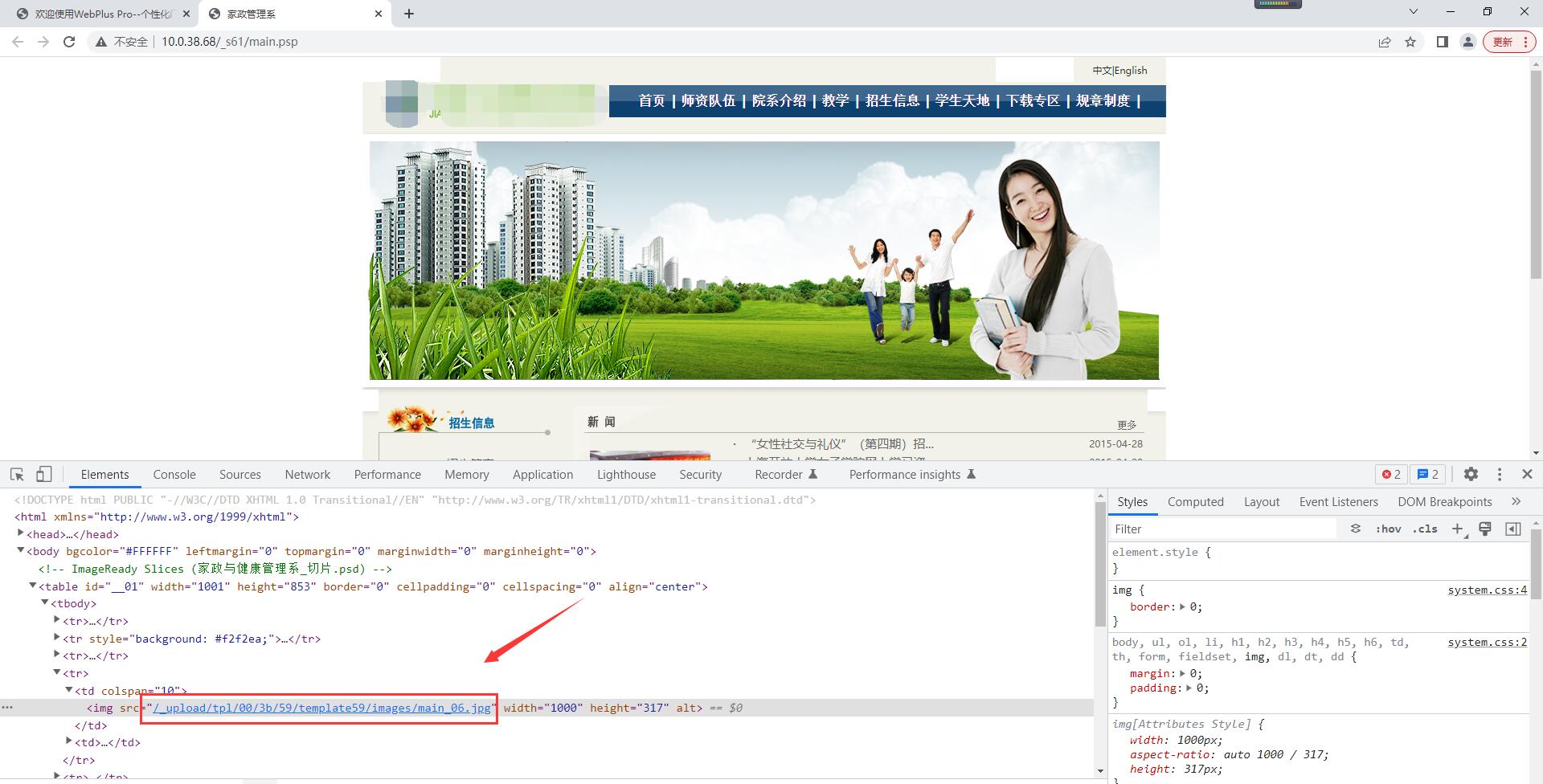Collapse the body element node
The image size is (1543, 784).
coord(21,551)
